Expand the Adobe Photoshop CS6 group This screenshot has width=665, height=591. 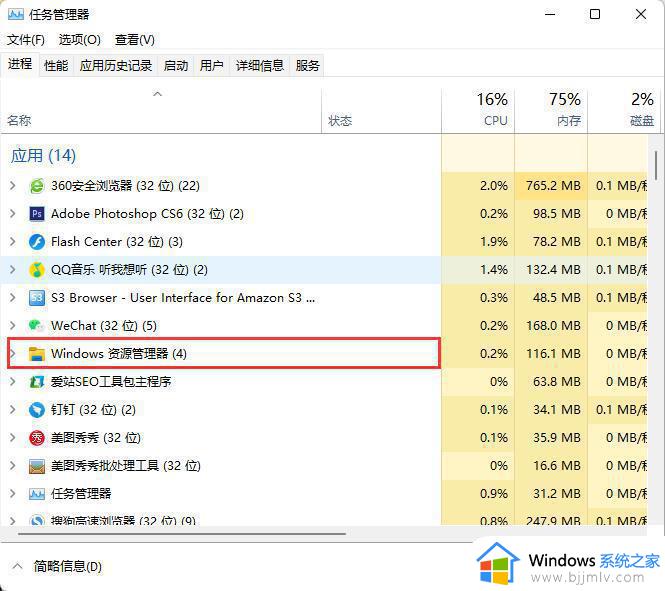tap(13, 214)
